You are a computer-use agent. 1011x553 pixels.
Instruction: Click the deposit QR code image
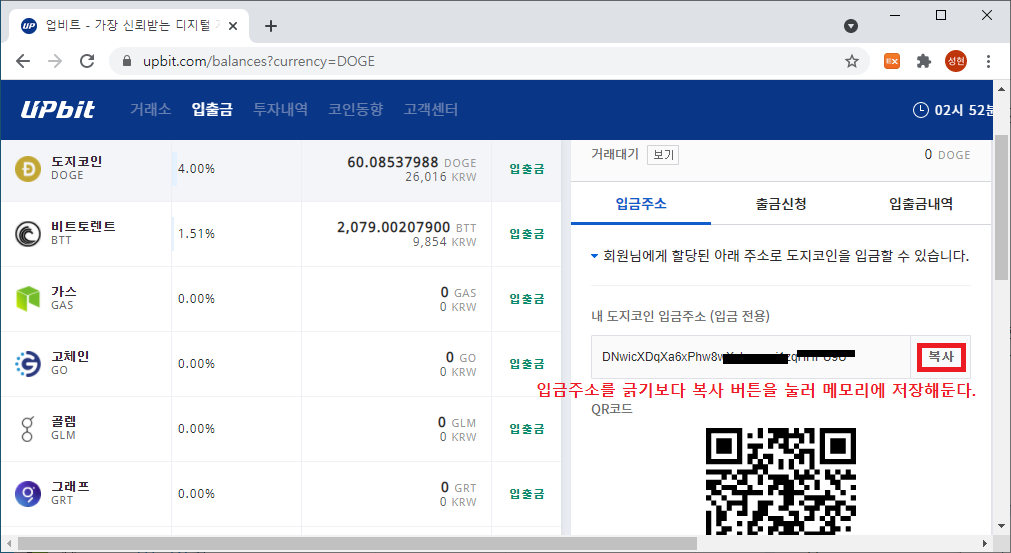[x=781, y=481]
